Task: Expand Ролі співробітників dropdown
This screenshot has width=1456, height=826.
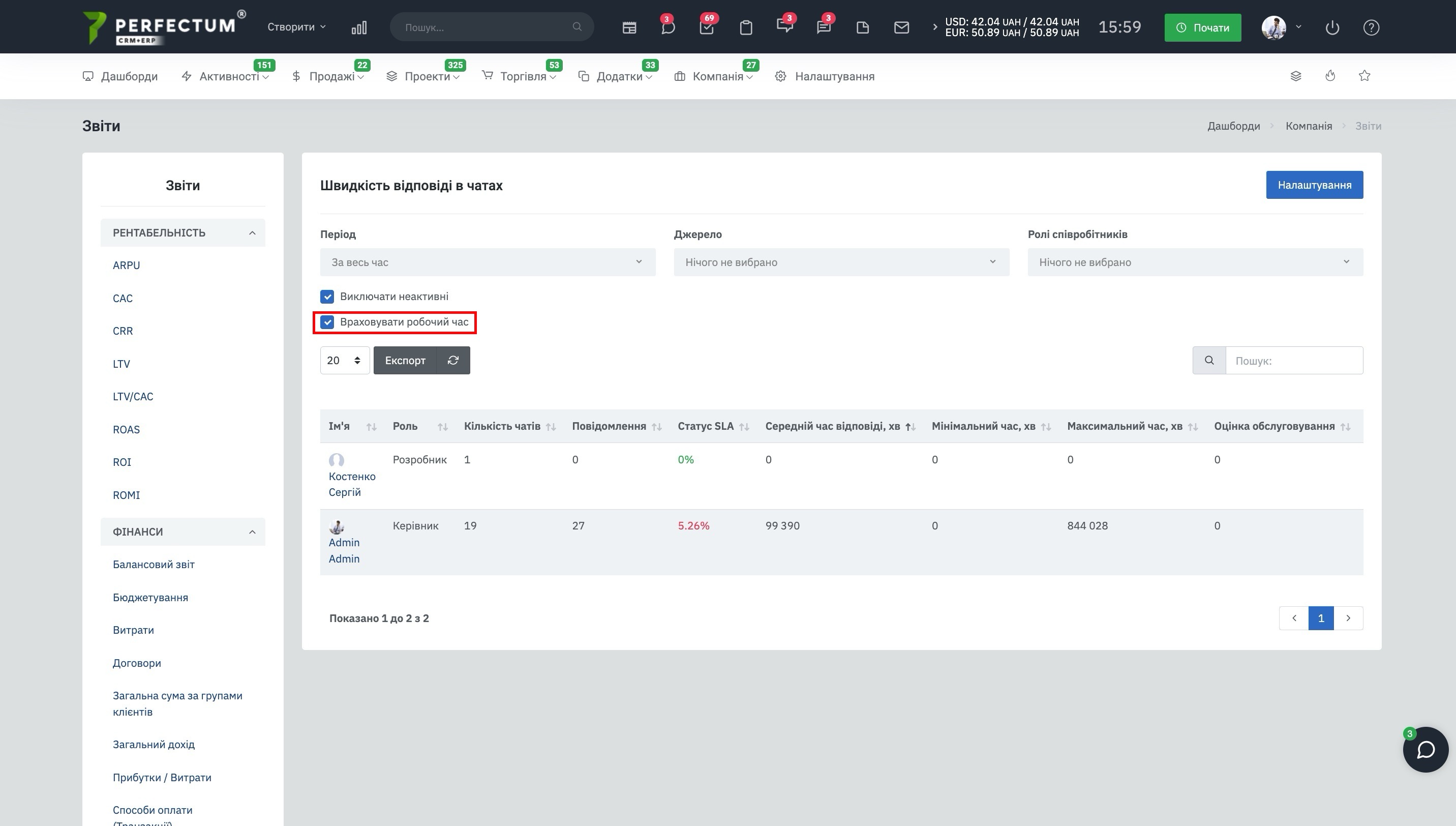Action: click(x=1195, y=262)
